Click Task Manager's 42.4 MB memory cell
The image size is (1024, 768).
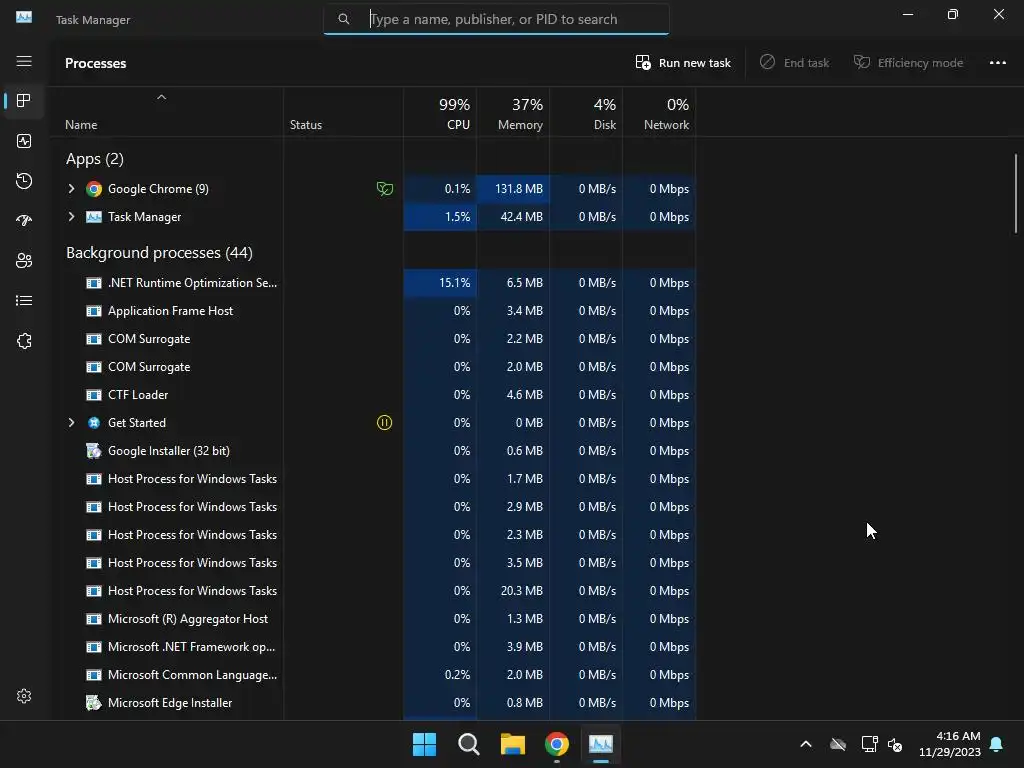point(513,217)
